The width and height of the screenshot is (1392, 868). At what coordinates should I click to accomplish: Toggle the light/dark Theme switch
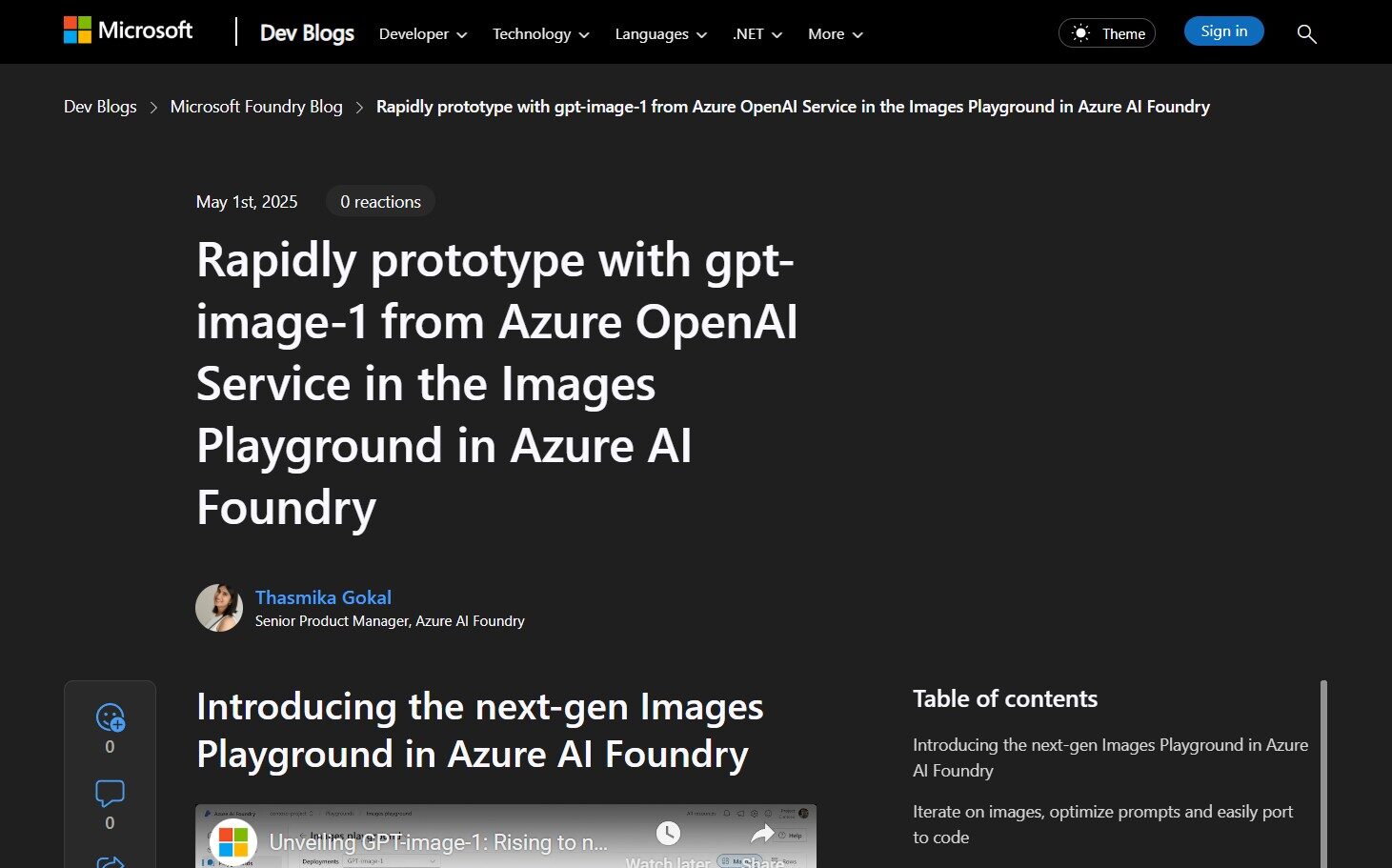[x=1106, y=33]
